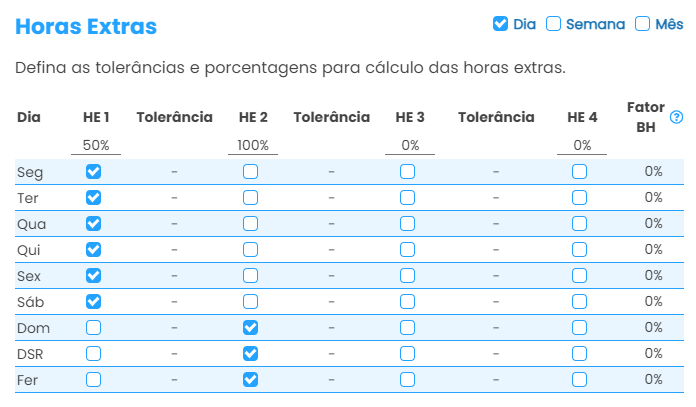Check HE 2 for Ter
696x407 pixels.
click(251, 198)
